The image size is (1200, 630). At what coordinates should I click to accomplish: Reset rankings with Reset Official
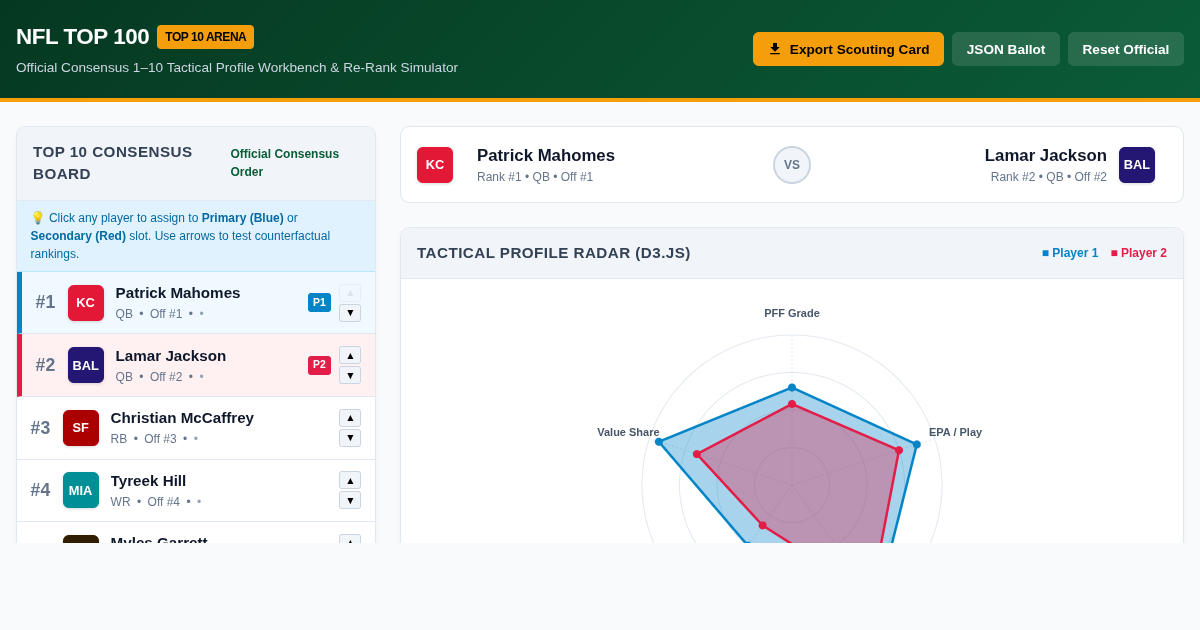1126,49
